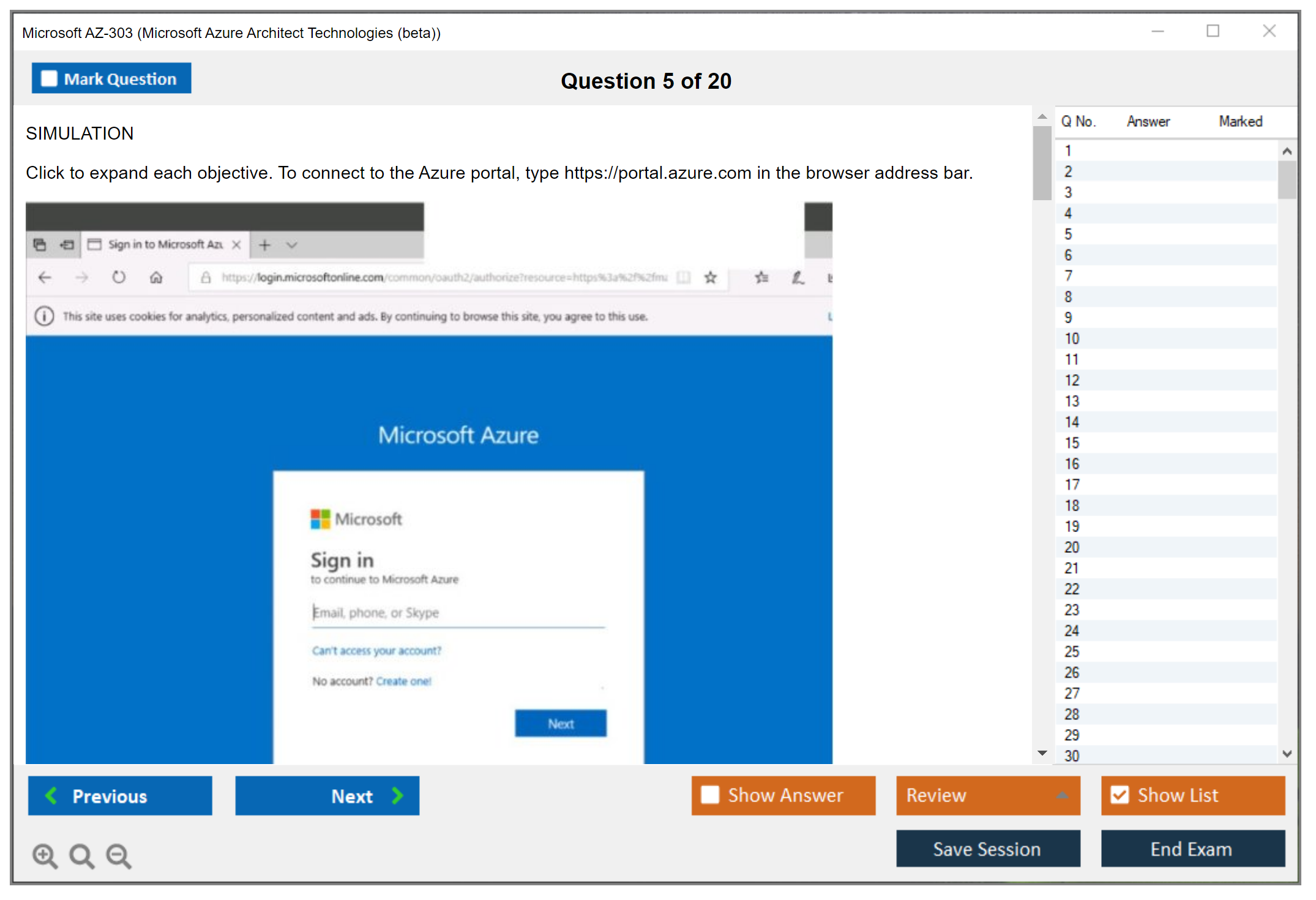The width and height of the screenshot is (1316, 900).
Task: Click the browser refresh icon
Action: (119, 277)
